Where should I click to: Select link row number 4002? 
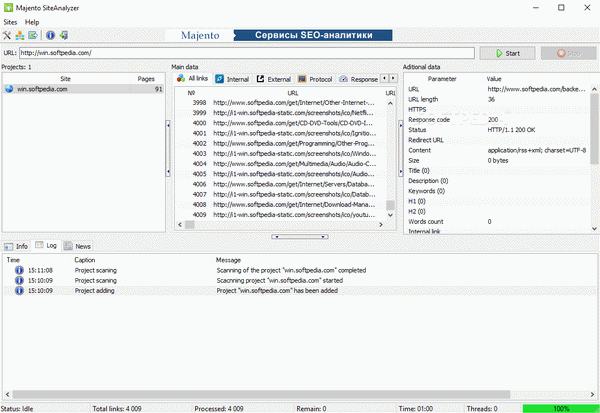(280, 144)
